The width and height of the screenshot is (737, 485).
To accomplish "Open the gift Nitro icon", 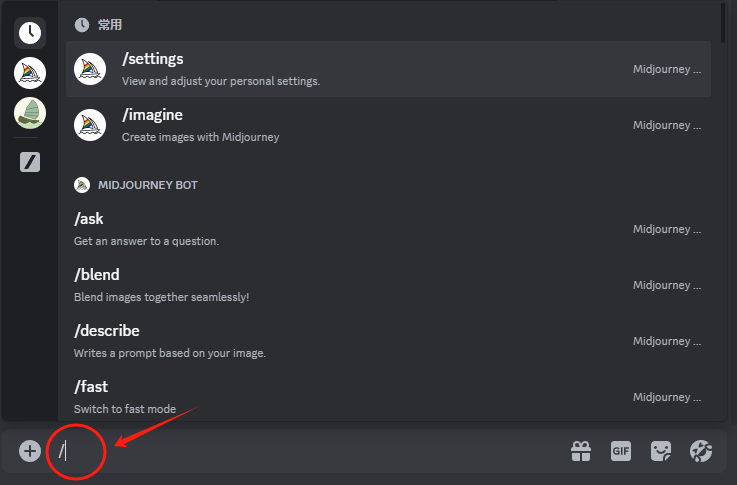I will coord(581,451).
